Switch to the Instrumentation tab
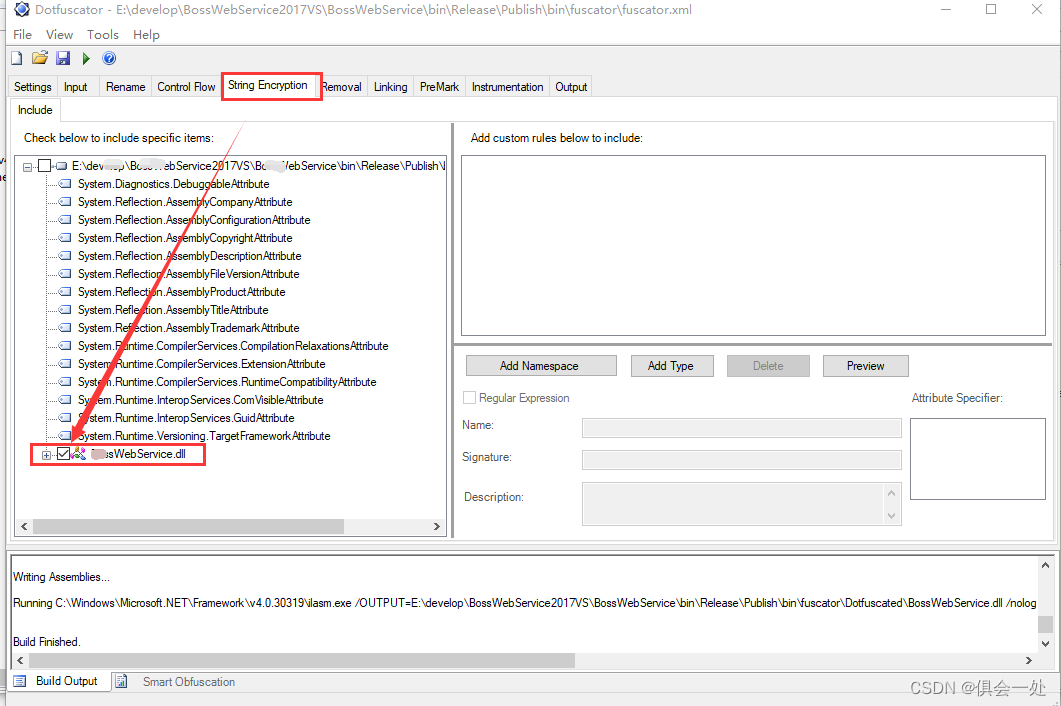Viewport: 1061px width, 706px height. tap(507, 87)
